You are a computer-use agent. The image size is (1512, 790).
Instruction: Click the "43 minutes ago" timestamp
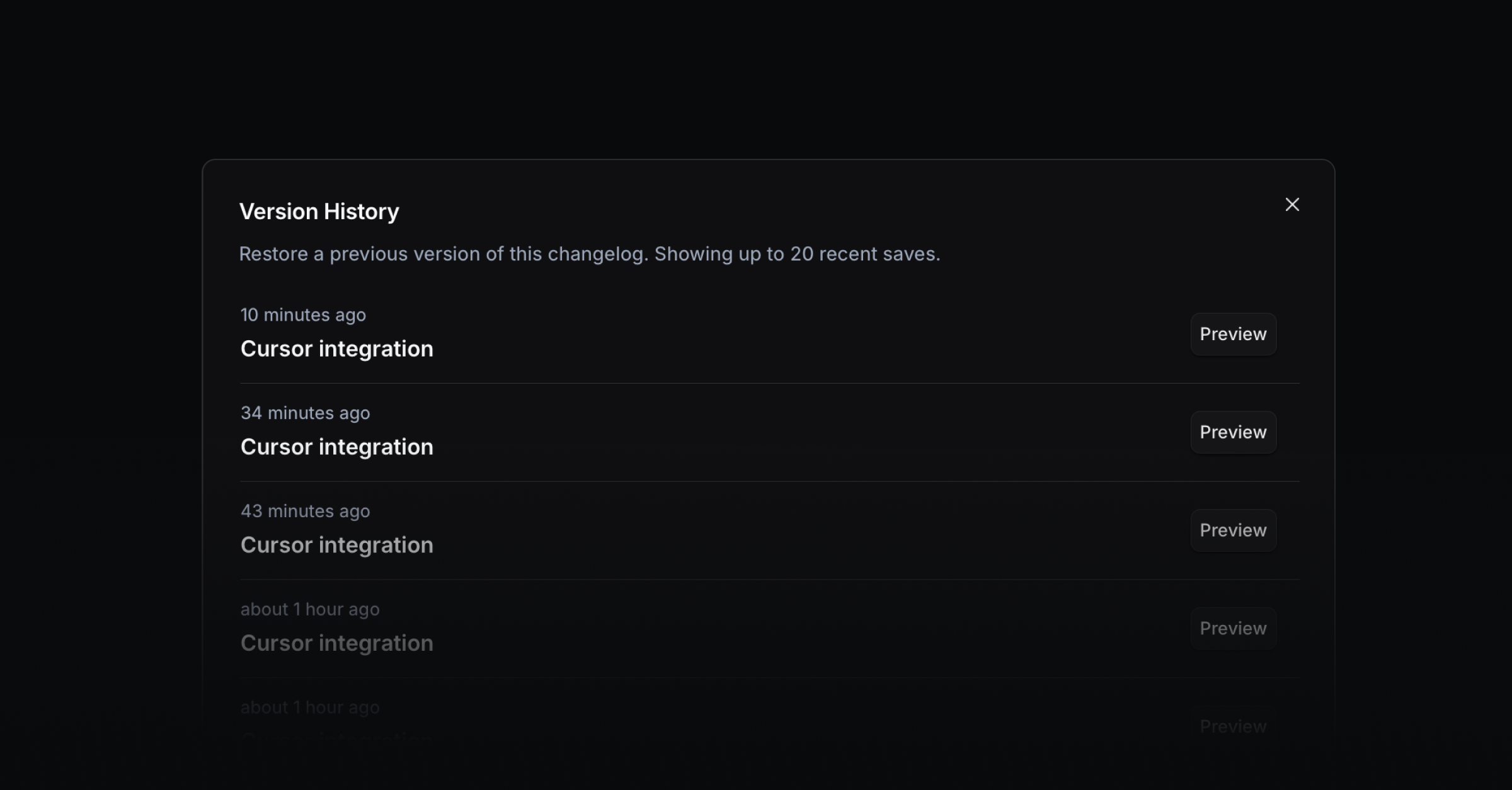306,512
